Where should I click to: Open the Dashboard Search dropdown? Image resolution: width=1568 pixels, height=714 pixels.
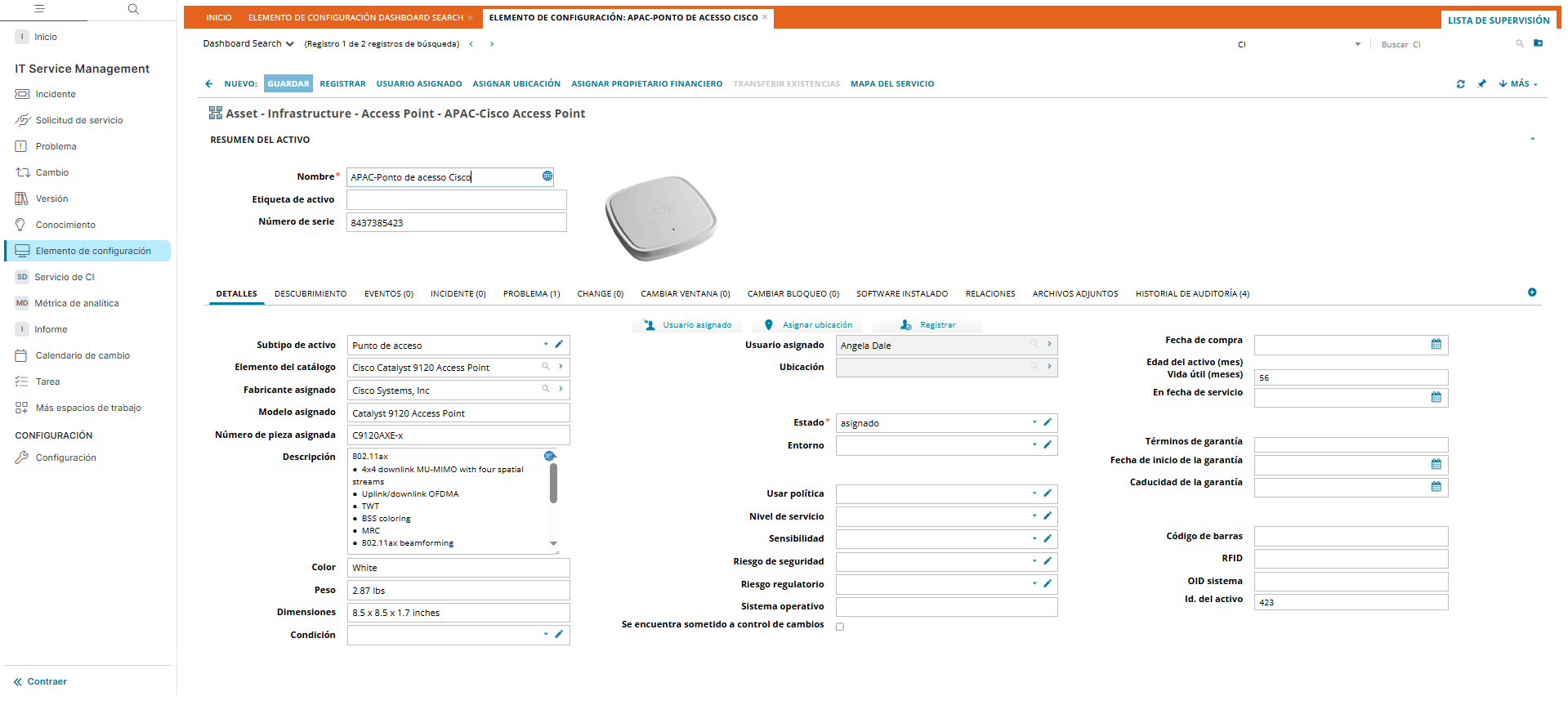point(248,44)
